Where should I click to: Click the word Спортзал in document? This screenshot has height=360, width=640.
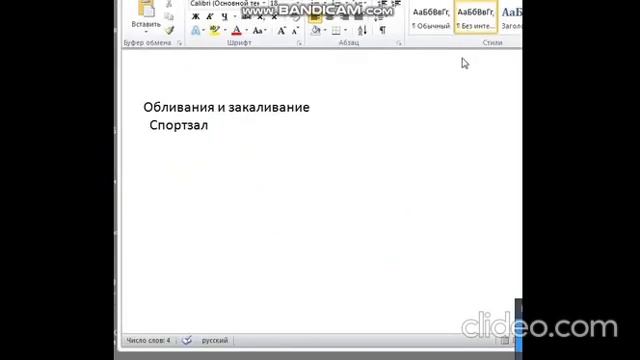pos(179,125)
